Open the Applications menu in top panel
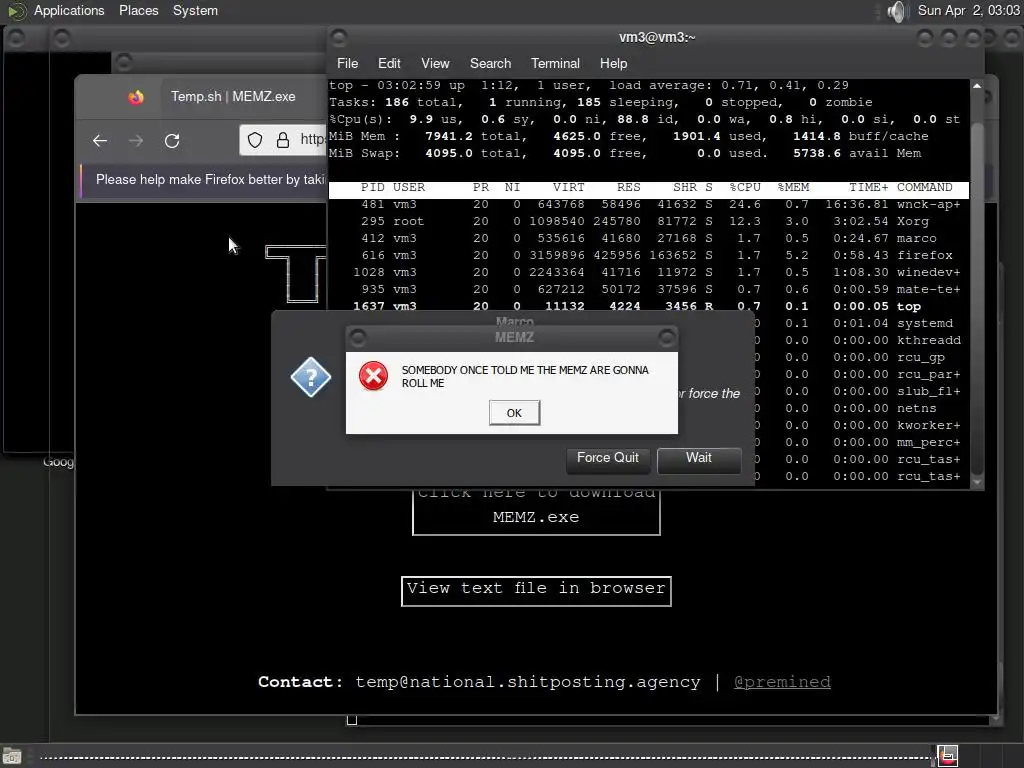1024x768 pixels. pos(69,10)
